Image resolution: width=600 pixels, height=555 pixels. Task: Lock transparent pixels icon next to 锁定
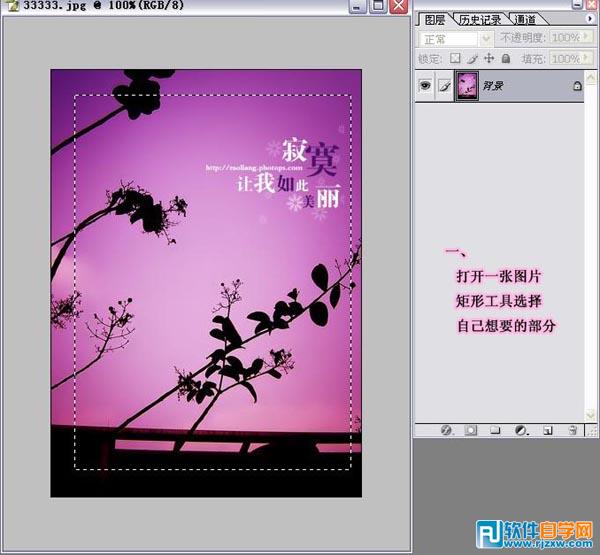pos(455,58)
